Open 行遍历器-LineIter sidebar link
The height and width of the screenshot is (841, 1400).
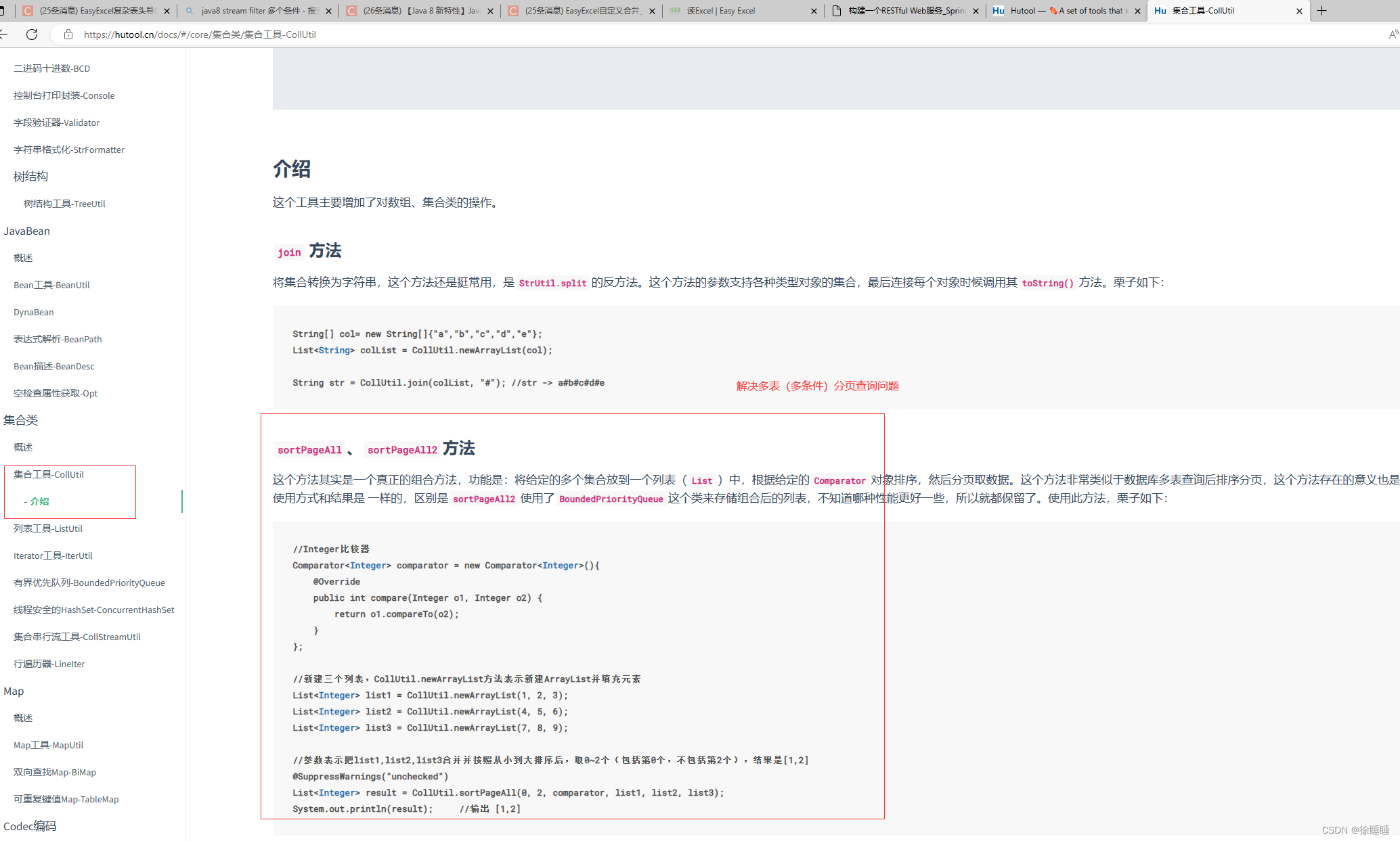(x=49, y=664)
